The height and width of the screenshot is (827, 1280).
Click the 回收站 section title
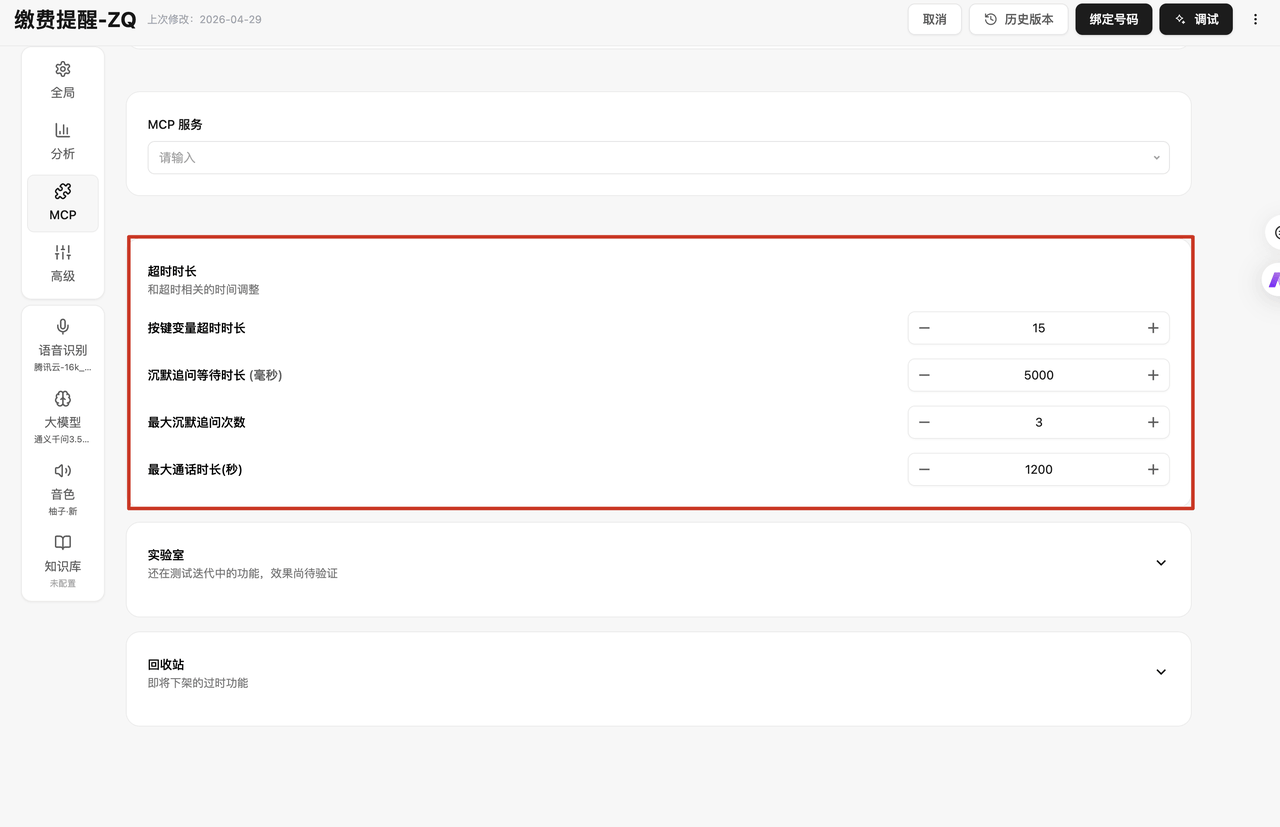(x=166, y=664)
